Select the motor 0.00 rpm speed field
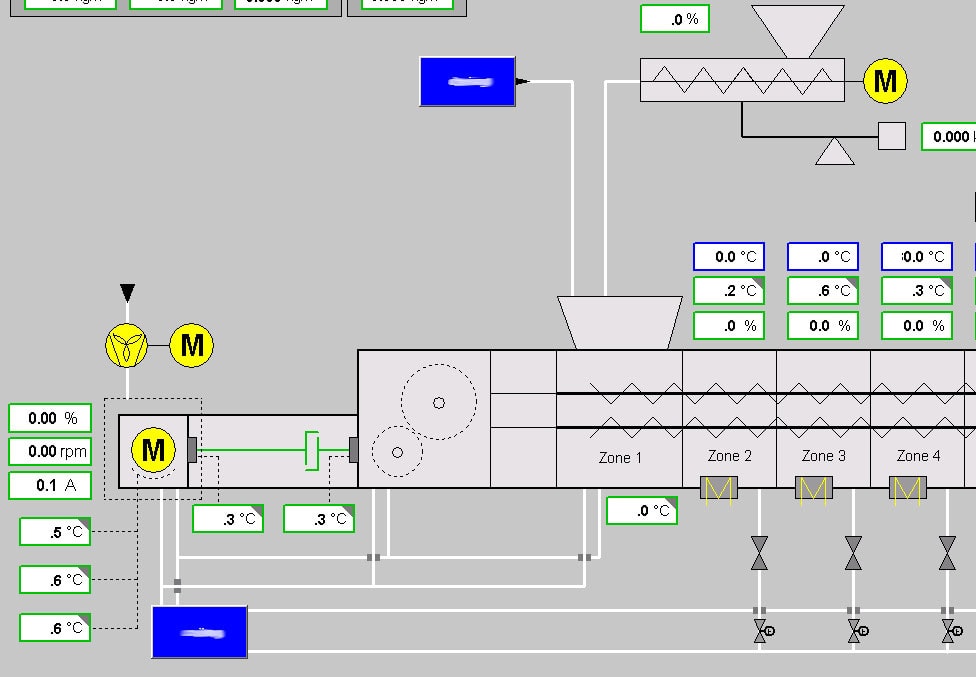 [x=50, y=451]
